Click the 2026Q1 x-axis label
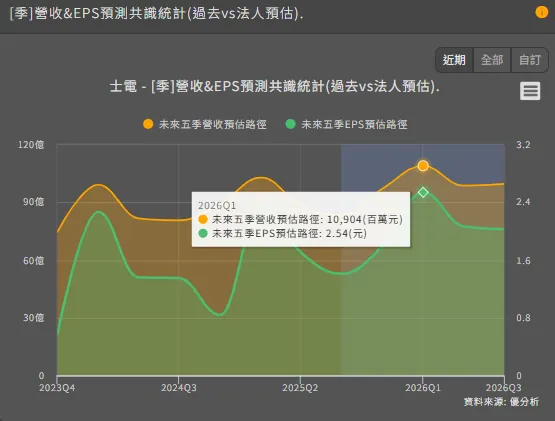 423,388
